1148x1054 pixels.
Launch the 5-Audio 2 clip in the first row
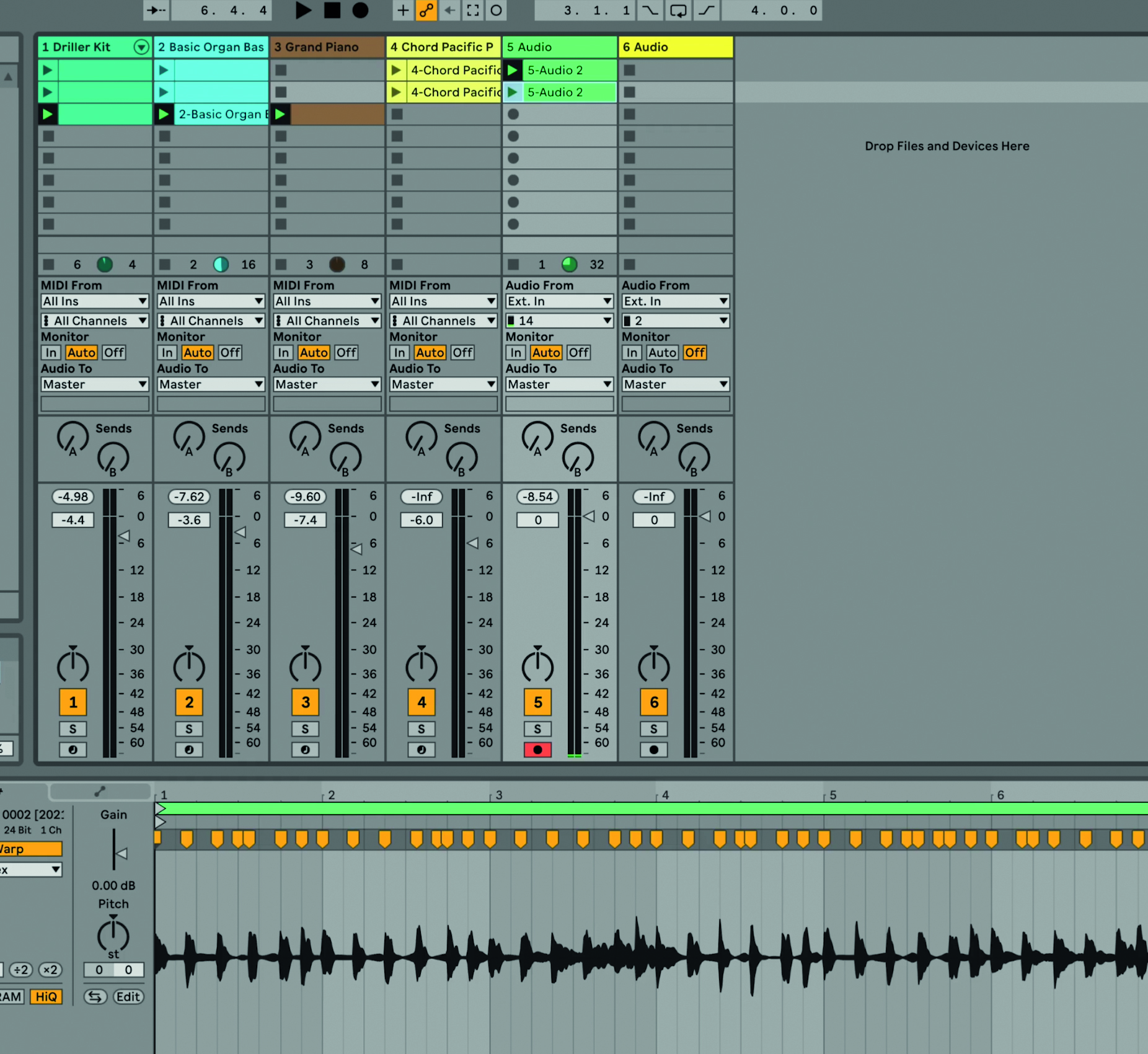[x=513, y=70]
